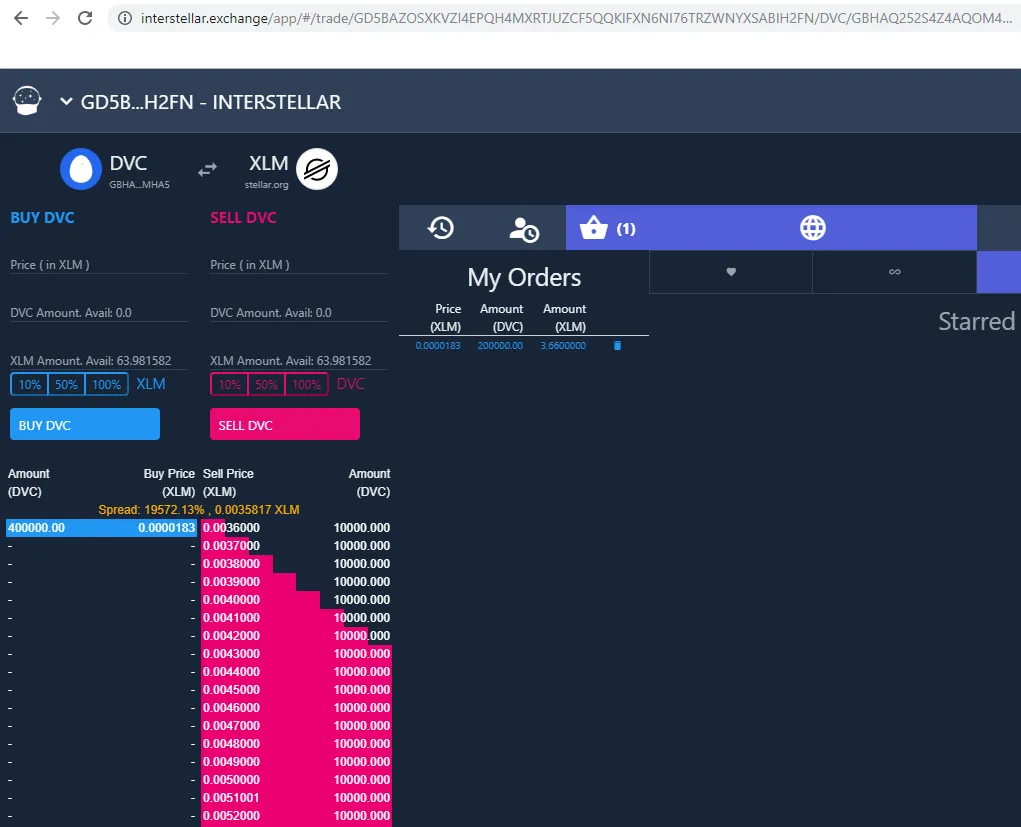Select sell order at 0.0050000
1021x827 pixels.
tap(296, 780)
